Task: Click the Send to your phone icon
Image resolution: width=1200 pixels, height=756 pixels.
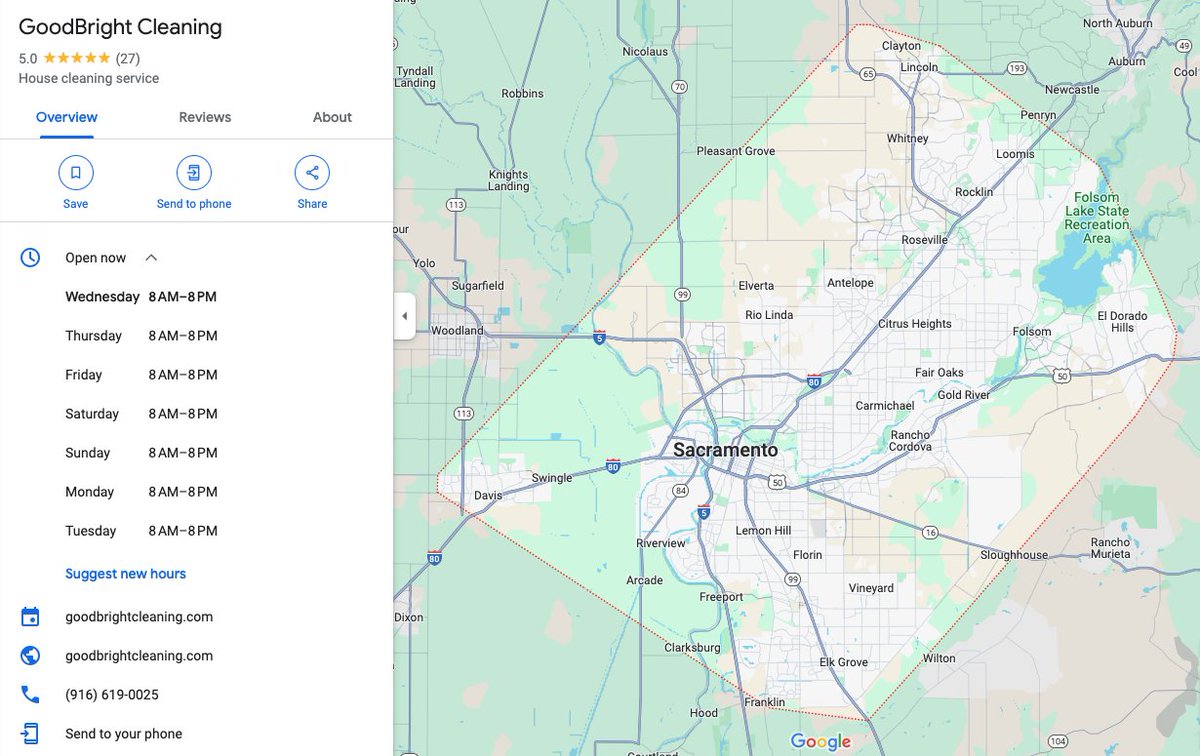Action: pyautogui.click(x=31, y=734)
